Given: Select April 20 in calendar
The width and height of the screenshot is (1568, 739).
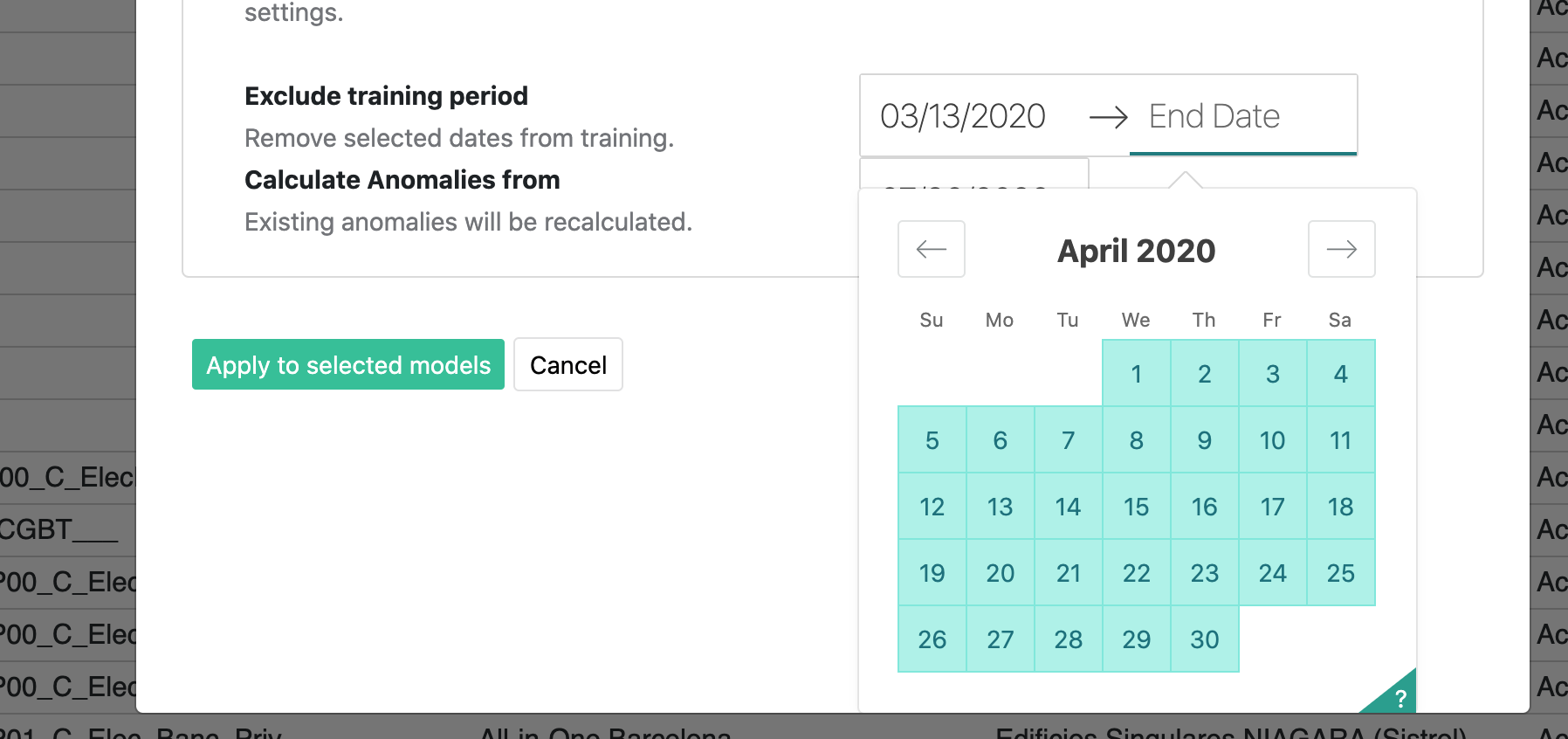Looking at the screenshot, I should (1001, 572).
